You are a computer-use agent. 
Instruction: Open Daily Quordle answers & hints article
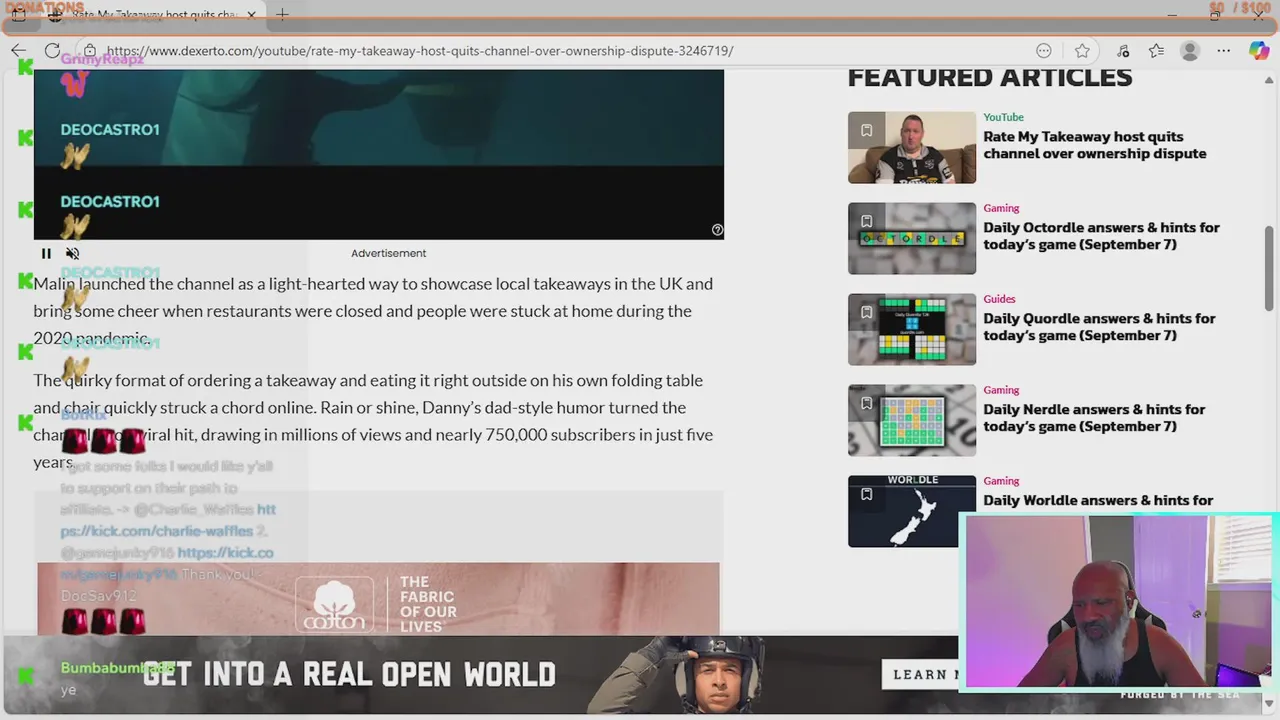(1099, 327)
